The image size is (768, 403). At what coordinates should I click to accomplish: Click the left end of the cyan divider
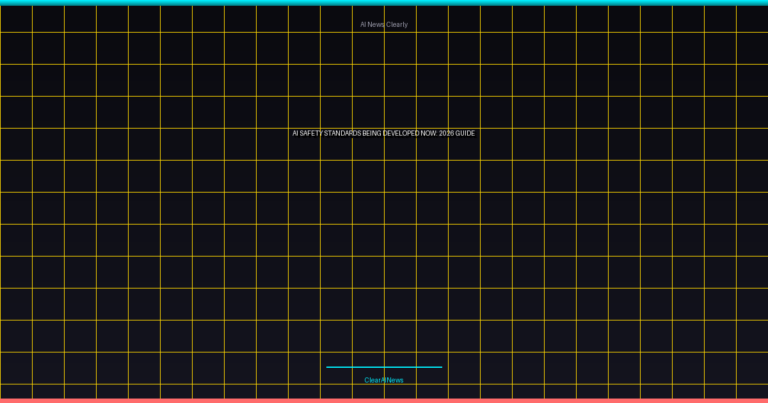point(328,367)
